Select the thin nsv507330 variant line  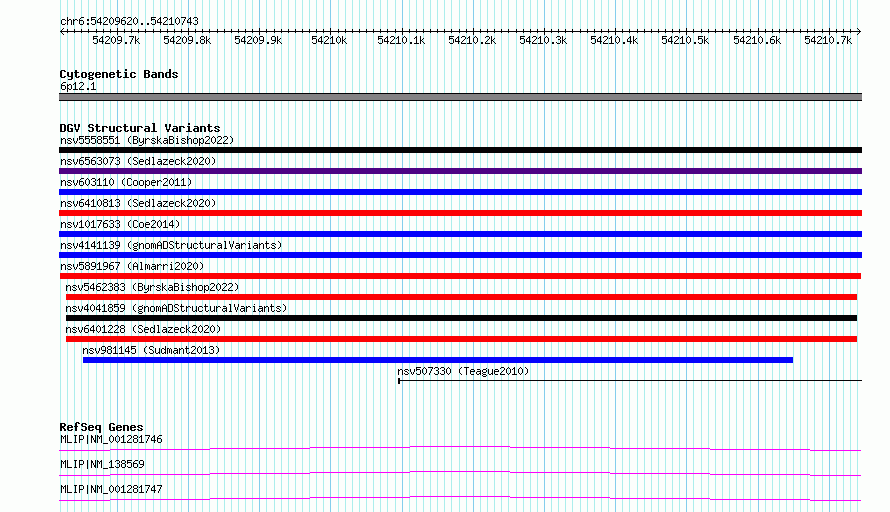(630, 381)
